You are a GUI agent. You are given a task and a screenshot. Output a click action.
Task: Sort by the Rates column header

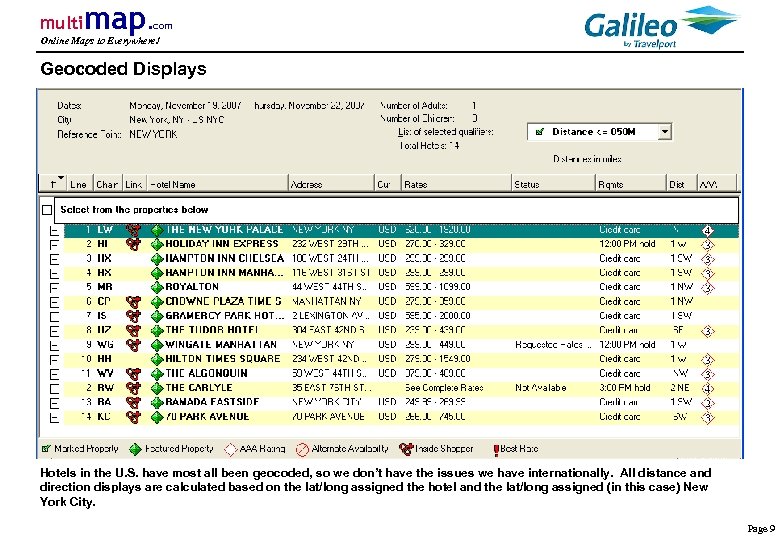pos(456,184)
